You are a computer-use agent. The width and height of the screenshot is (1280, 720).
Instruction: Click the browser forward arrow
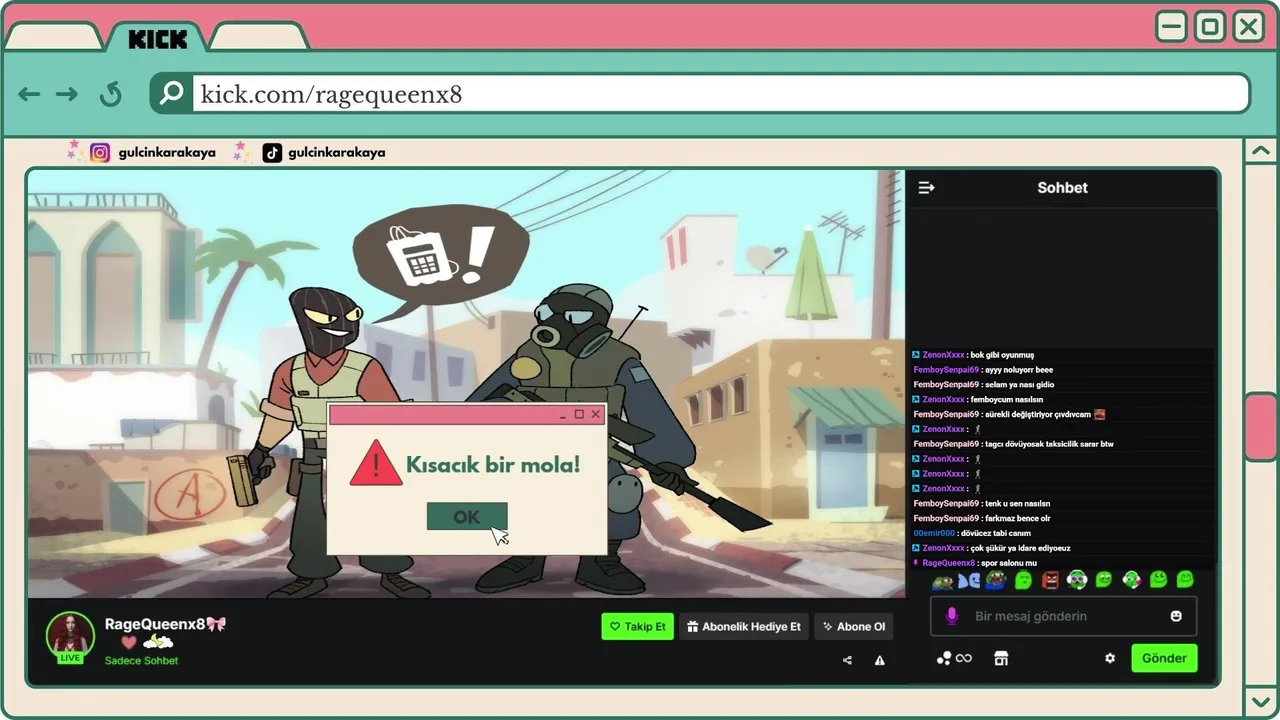pos(67,94)
